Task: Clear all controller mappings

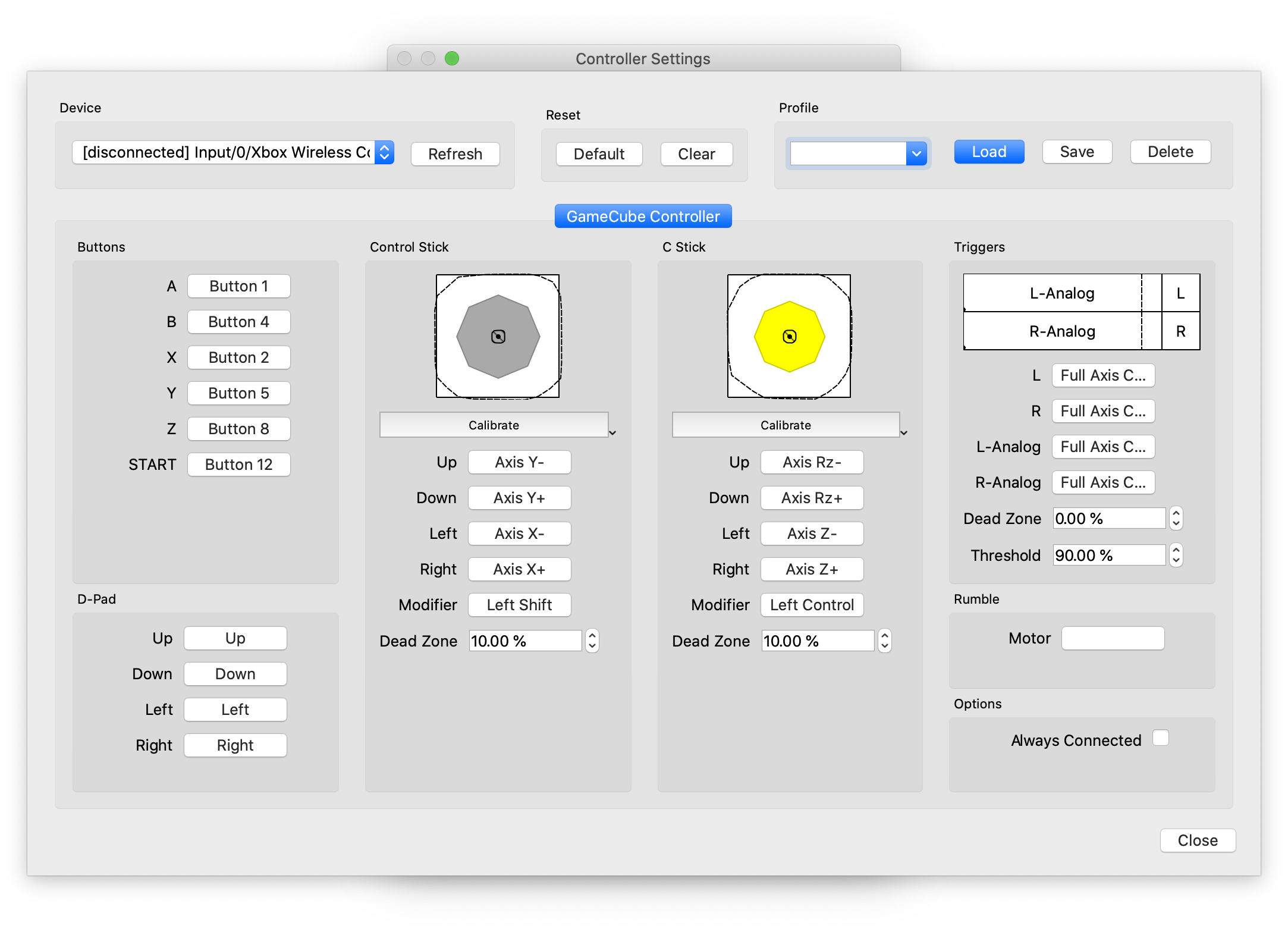Action: point(696,154)
